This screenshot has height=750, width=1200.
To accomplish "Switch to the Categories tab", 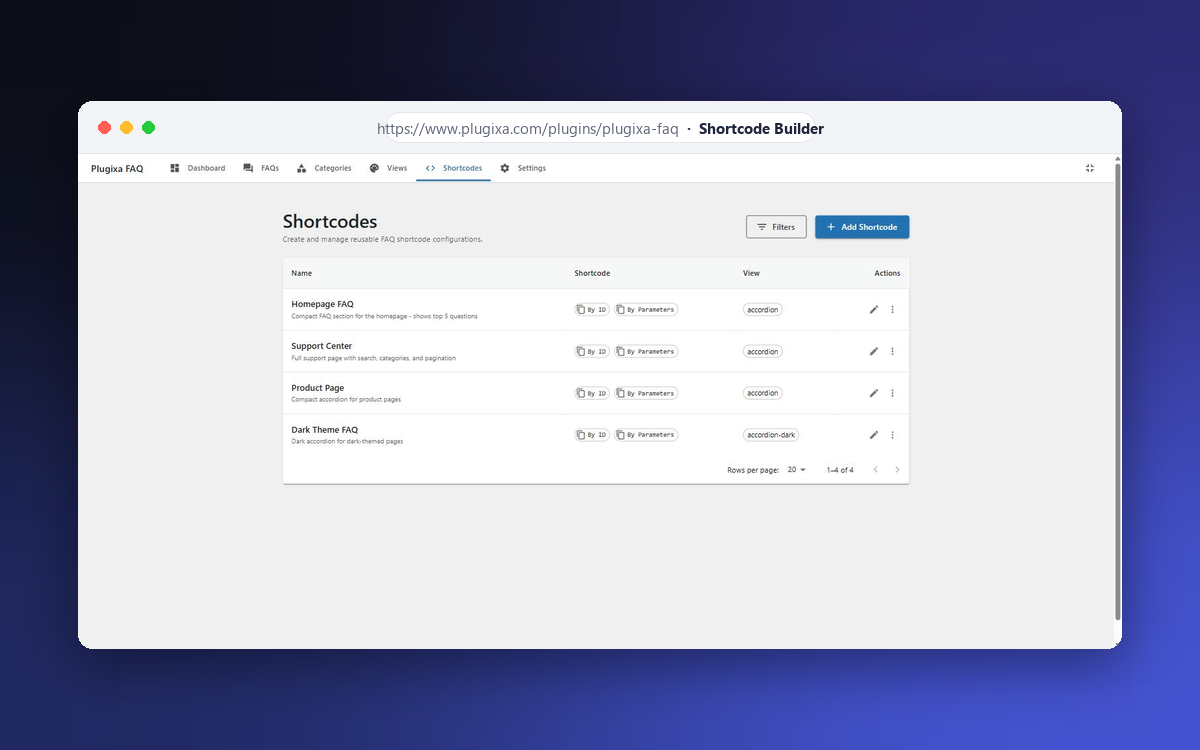I will tap(324, 168).
